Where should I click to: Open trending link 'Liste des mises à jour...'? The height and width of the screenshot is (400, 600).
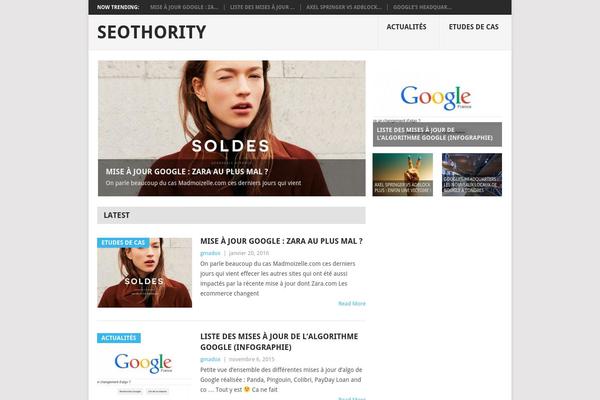click(x=262, y=7)
